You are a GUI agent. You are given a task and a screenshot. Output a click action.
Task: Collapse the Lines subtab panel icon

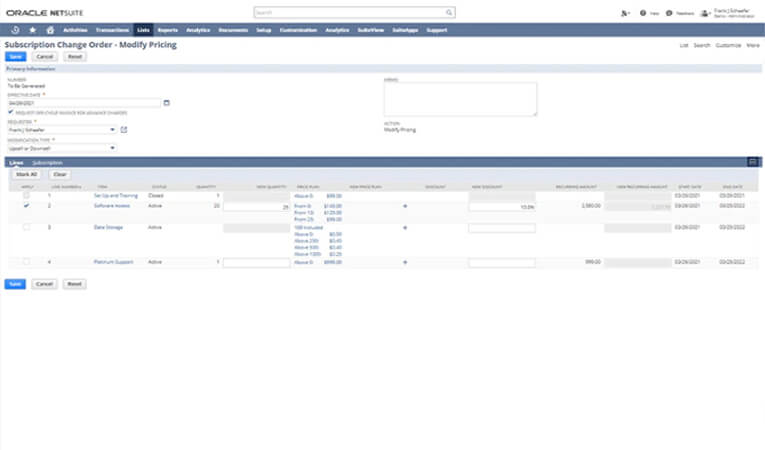(753, 162)
